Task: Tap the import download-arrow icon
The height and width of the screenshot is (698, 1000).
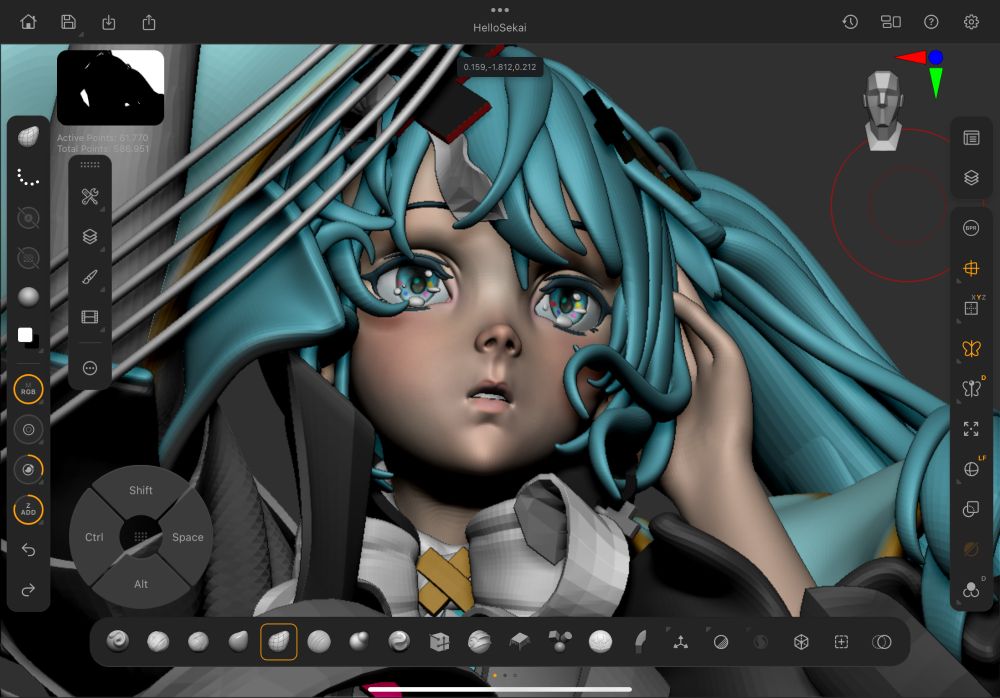Action: (x=108, y=22)
